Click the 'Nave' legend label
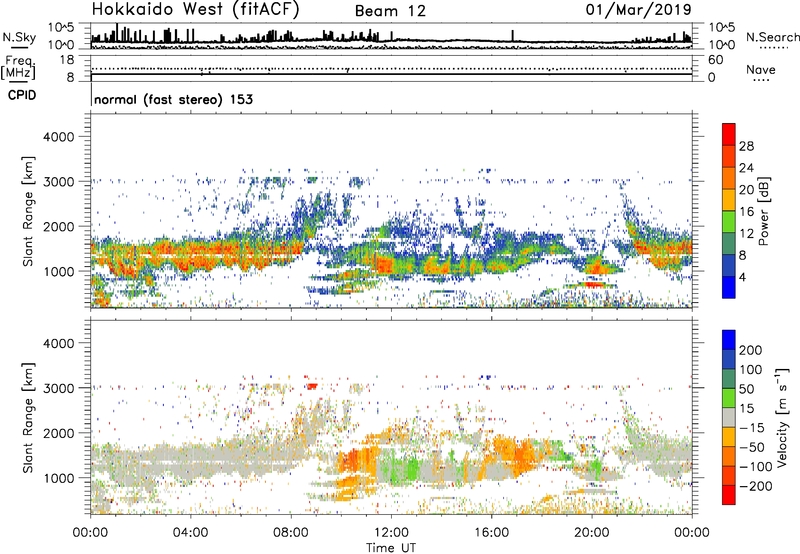Screen dimensions: 800x554 coord(760,69)
